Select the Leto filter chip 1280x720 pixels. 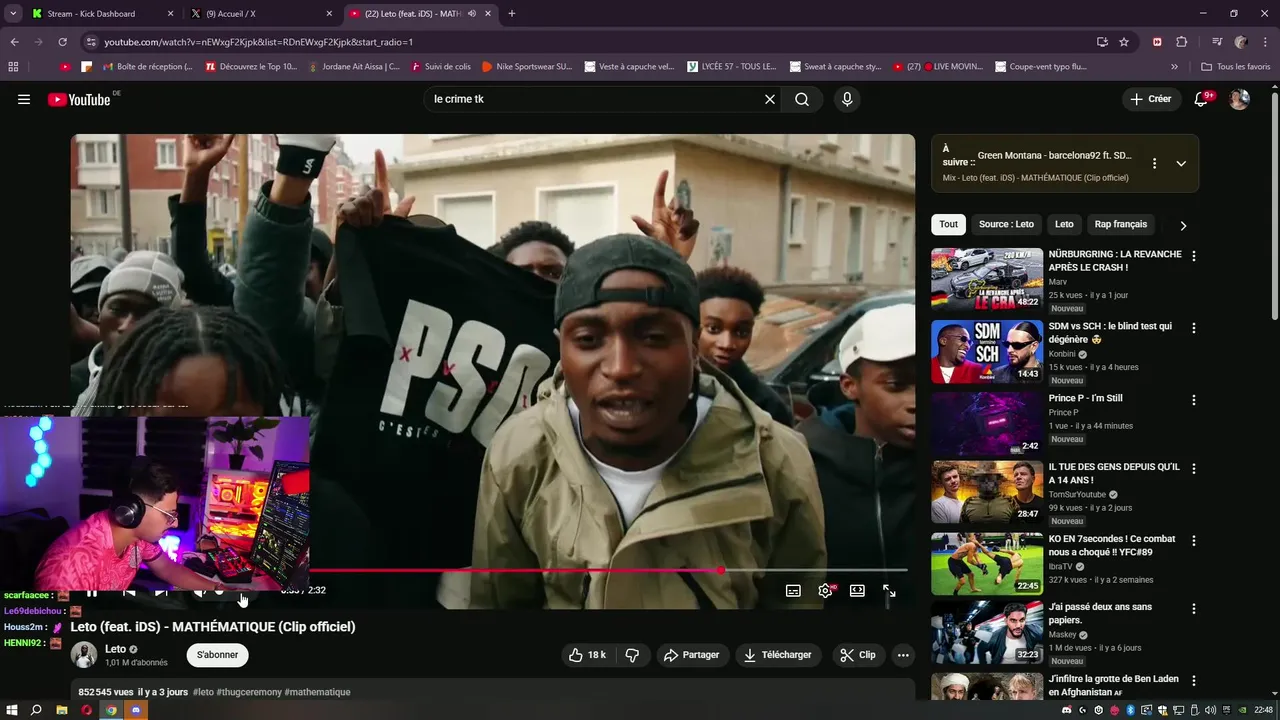click(x=1064, y=224)
